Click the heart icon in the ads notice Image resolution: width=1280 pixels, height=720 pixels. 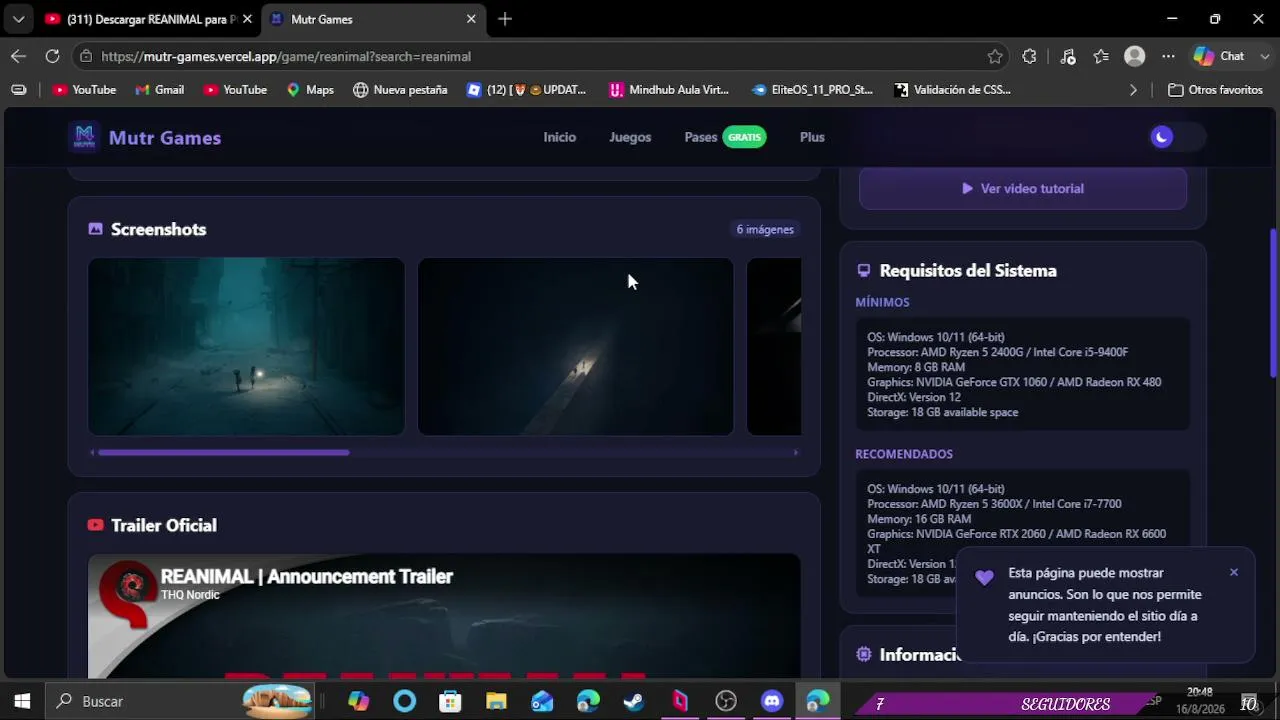[x=985, y=577]
